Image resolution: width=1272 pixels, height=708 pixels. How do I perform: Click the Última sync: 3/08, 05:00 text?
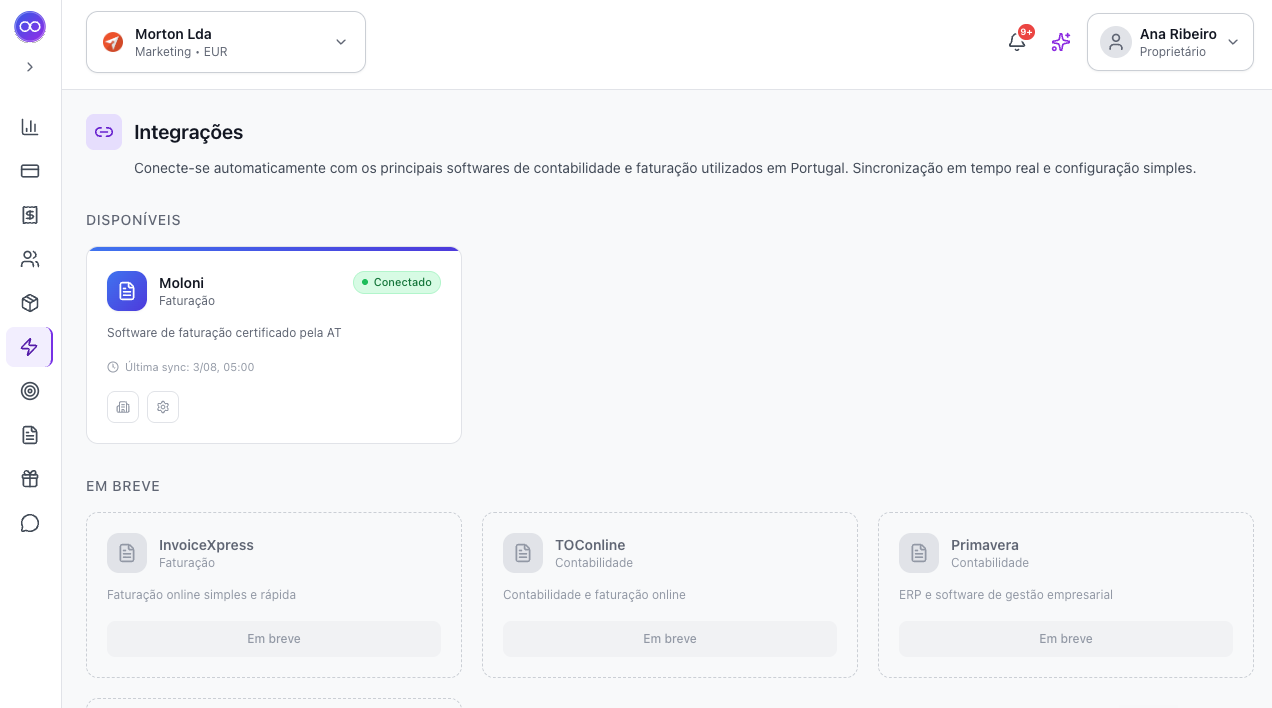coord(190,367)
